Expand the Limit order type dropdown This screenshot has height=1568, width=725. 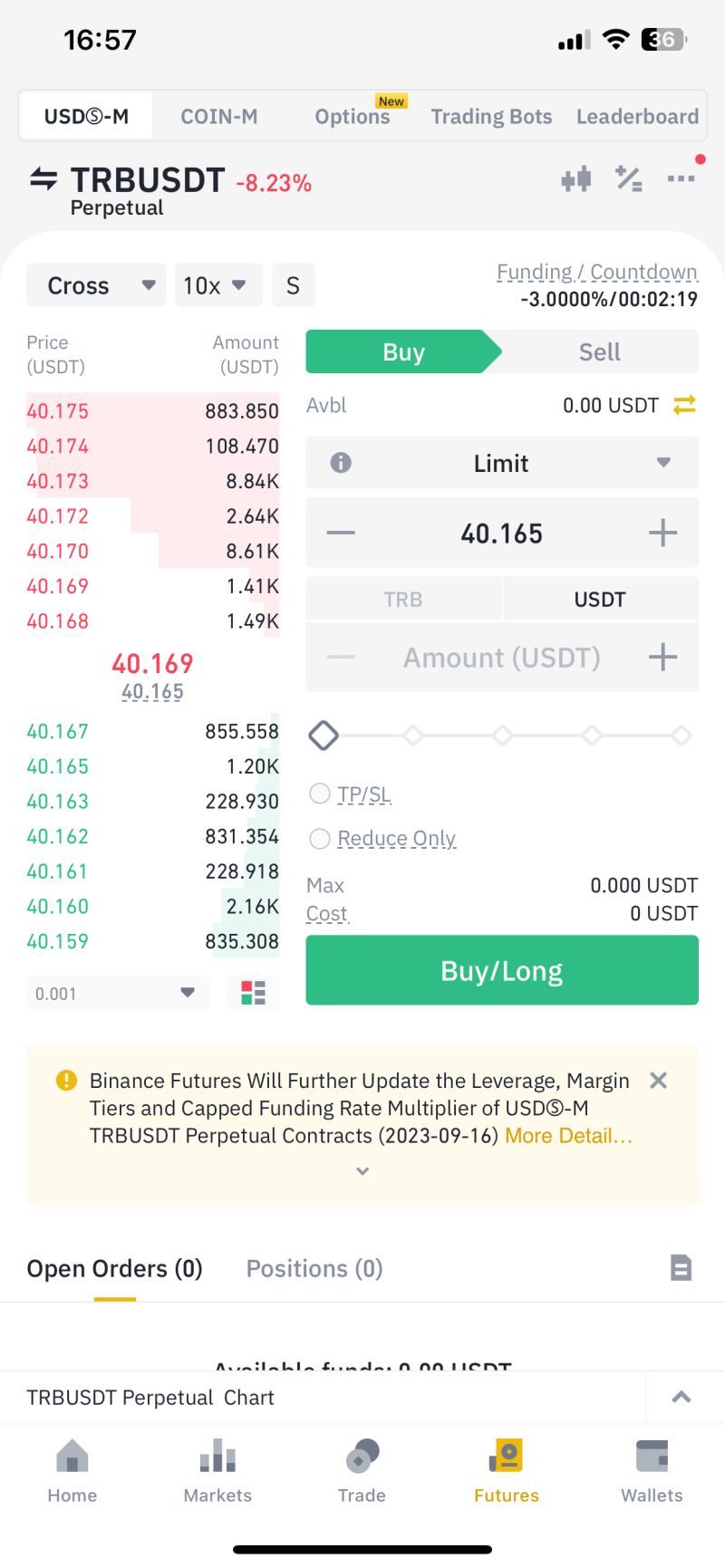502,463
